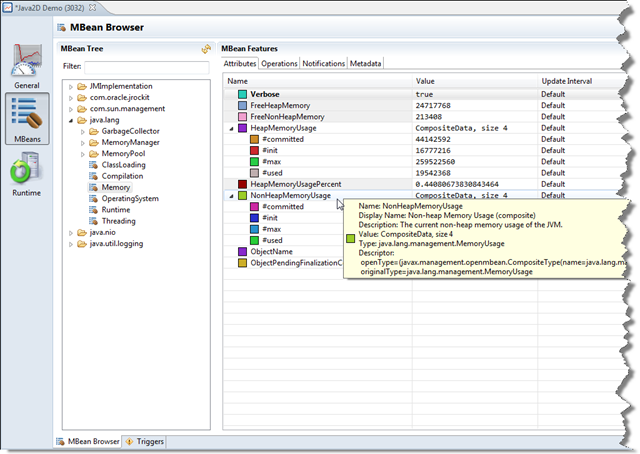
Task: Click the Triggers tab warning icon
Action: [129, 441]
